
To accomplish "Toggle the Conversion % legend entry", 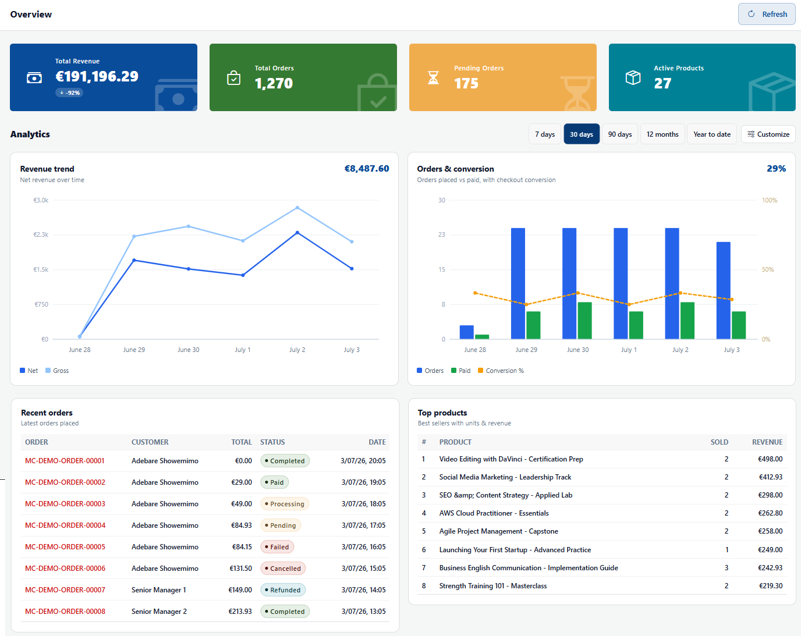I will click(x=501, y=370).
